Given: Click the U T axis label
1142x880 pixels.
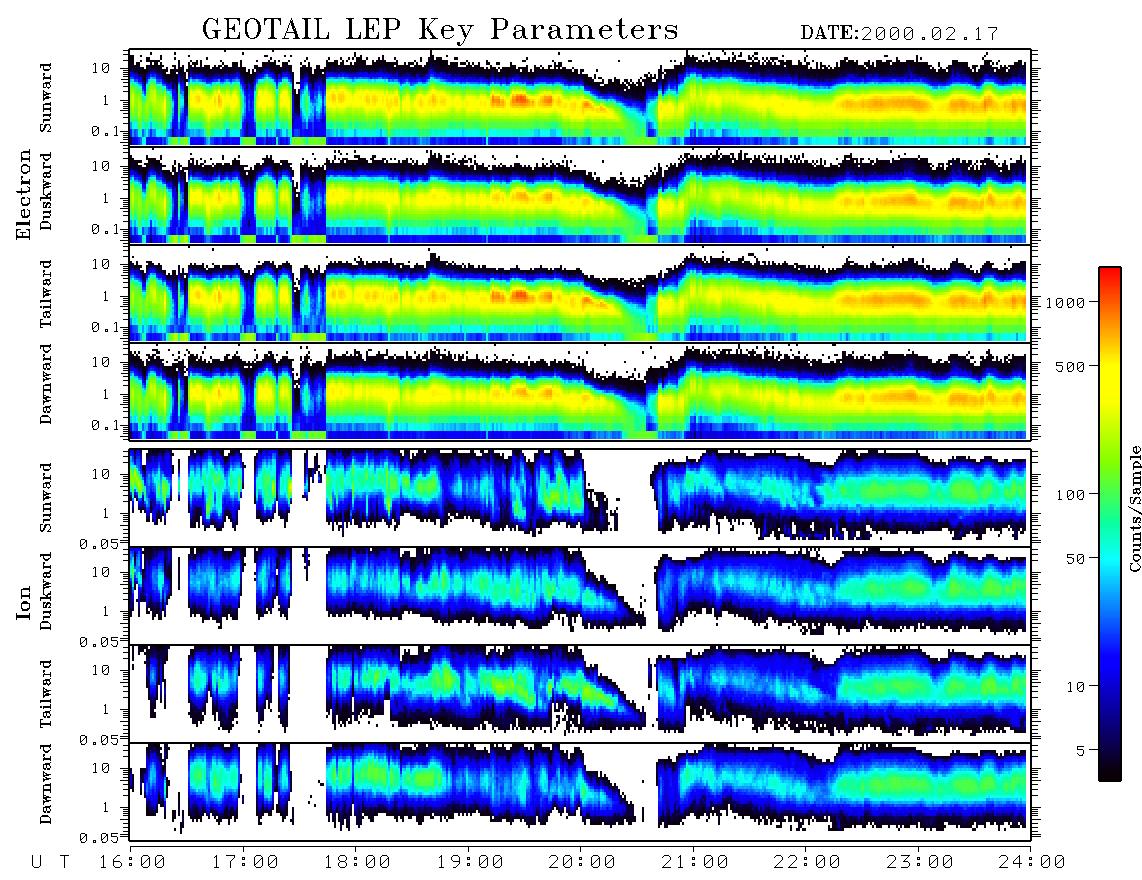Looking at the screenshot, I should pos(50,862).
